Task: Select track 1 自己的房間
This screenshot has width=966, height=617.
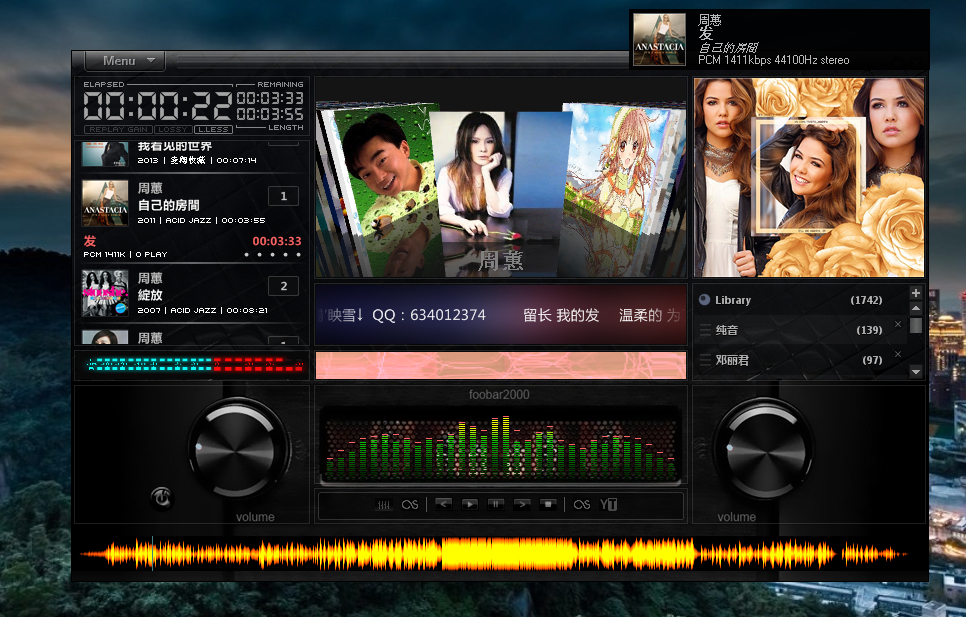Action: coord(191,204)
